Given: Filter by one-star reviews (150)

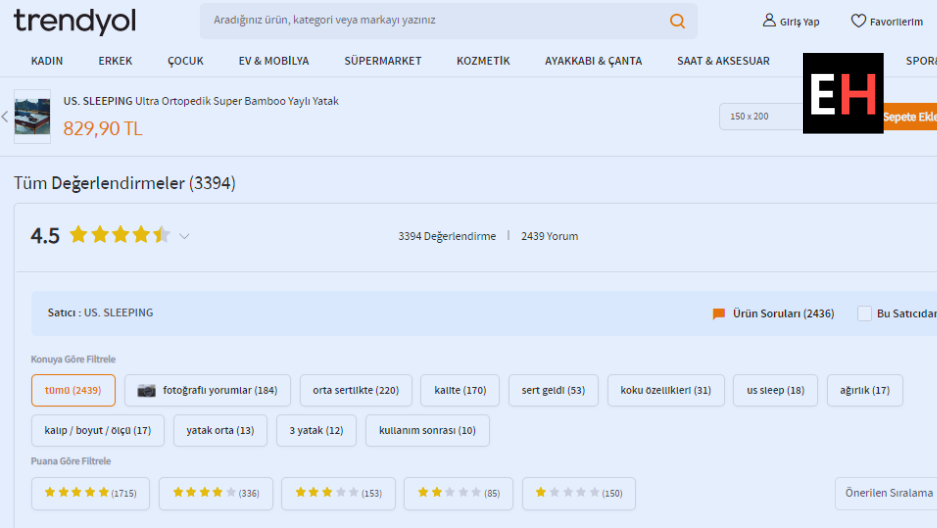Looking at the screenshot, I should 578,493.
